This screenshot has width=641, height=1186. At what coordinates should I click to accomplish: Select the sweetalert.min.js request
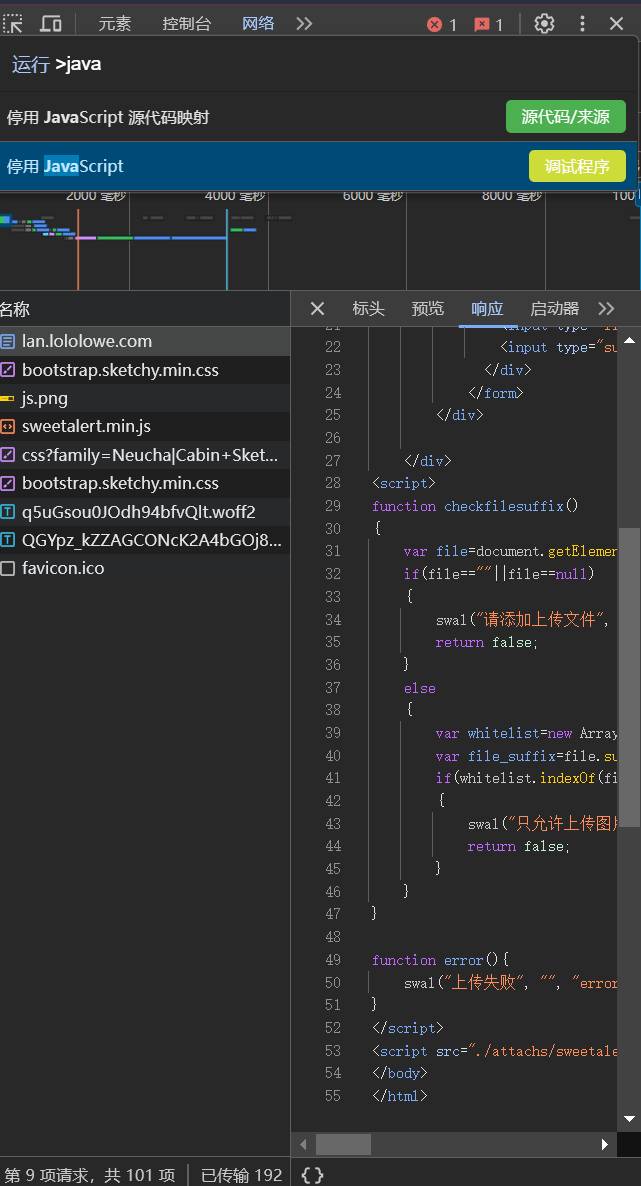tap(86, 426)
